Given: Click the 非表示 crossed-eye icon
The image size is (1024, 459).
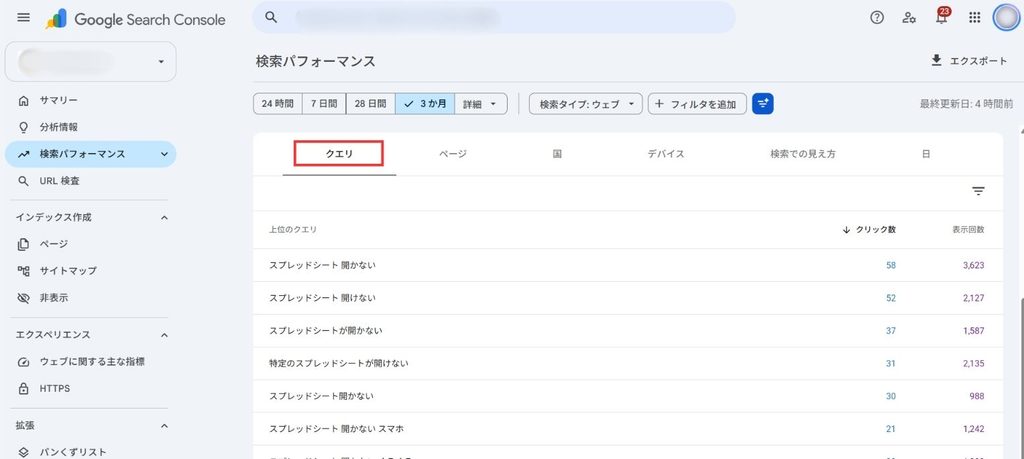Looking at the screenshot, I should click(x=24, y=298).
